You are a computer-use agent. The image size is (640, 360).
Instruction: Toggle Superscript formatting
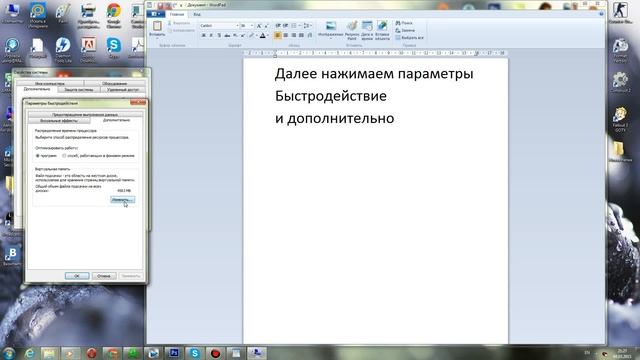[x=243, y=36]
